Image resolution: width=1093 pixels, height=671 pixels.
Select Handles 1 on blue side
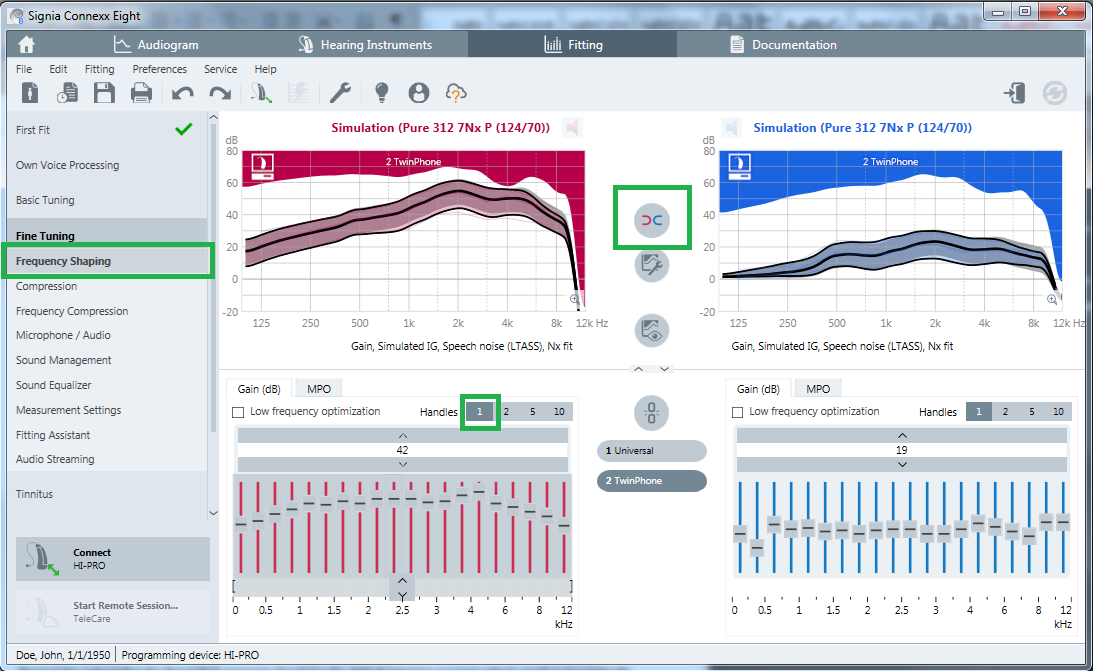979,412
